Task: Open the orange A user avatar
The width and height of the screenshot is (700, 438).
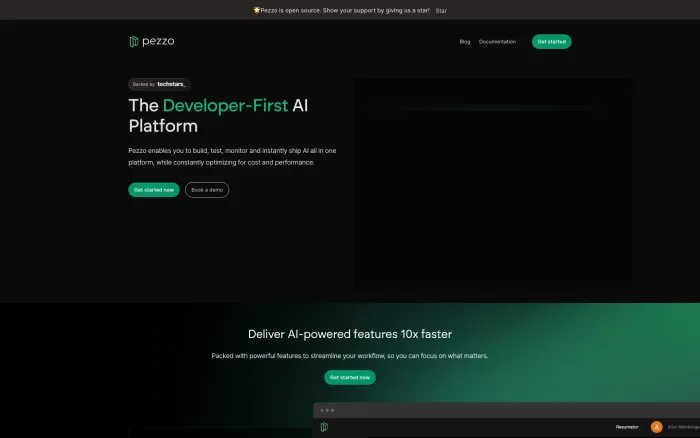Action: pos(656,427)
